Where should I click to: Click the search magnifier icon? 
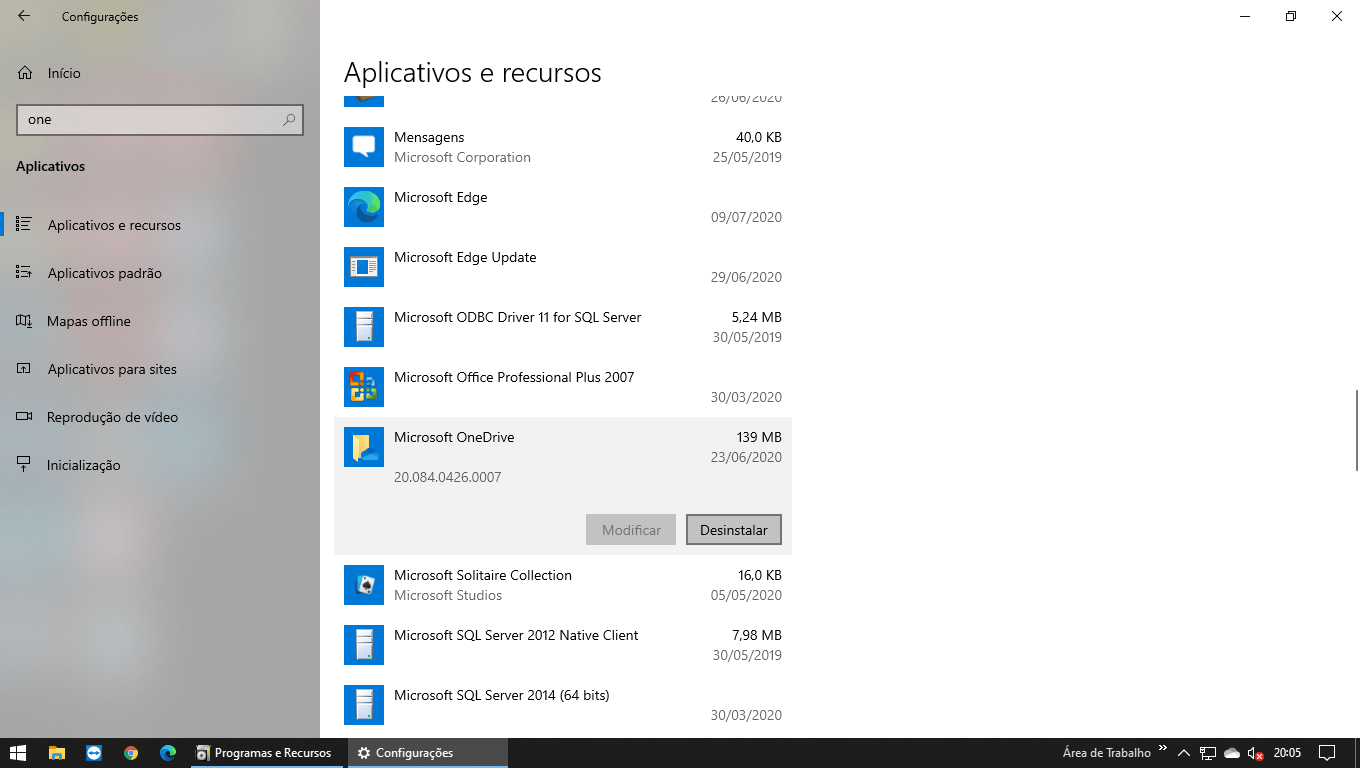click(x=289, y=119)
